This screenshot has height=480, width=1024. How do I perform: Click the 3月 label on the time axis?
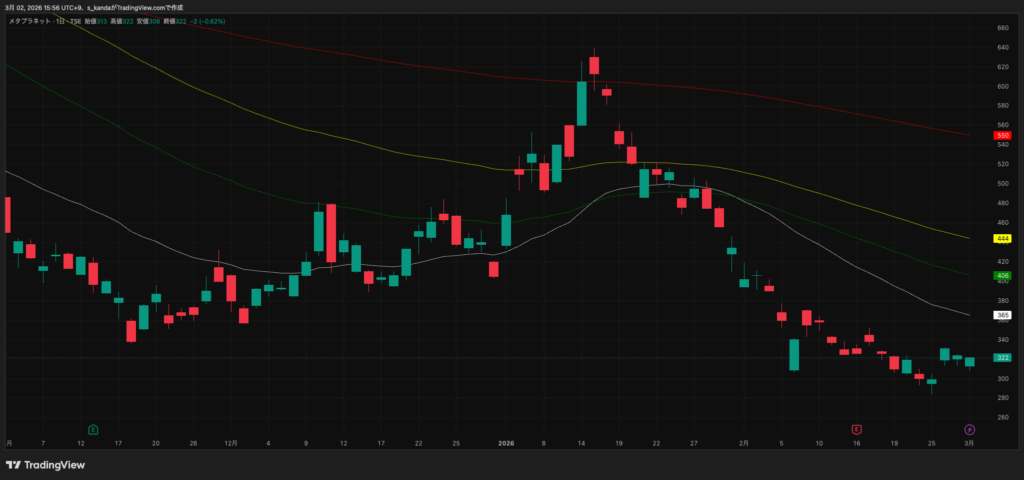click(969, 442)
